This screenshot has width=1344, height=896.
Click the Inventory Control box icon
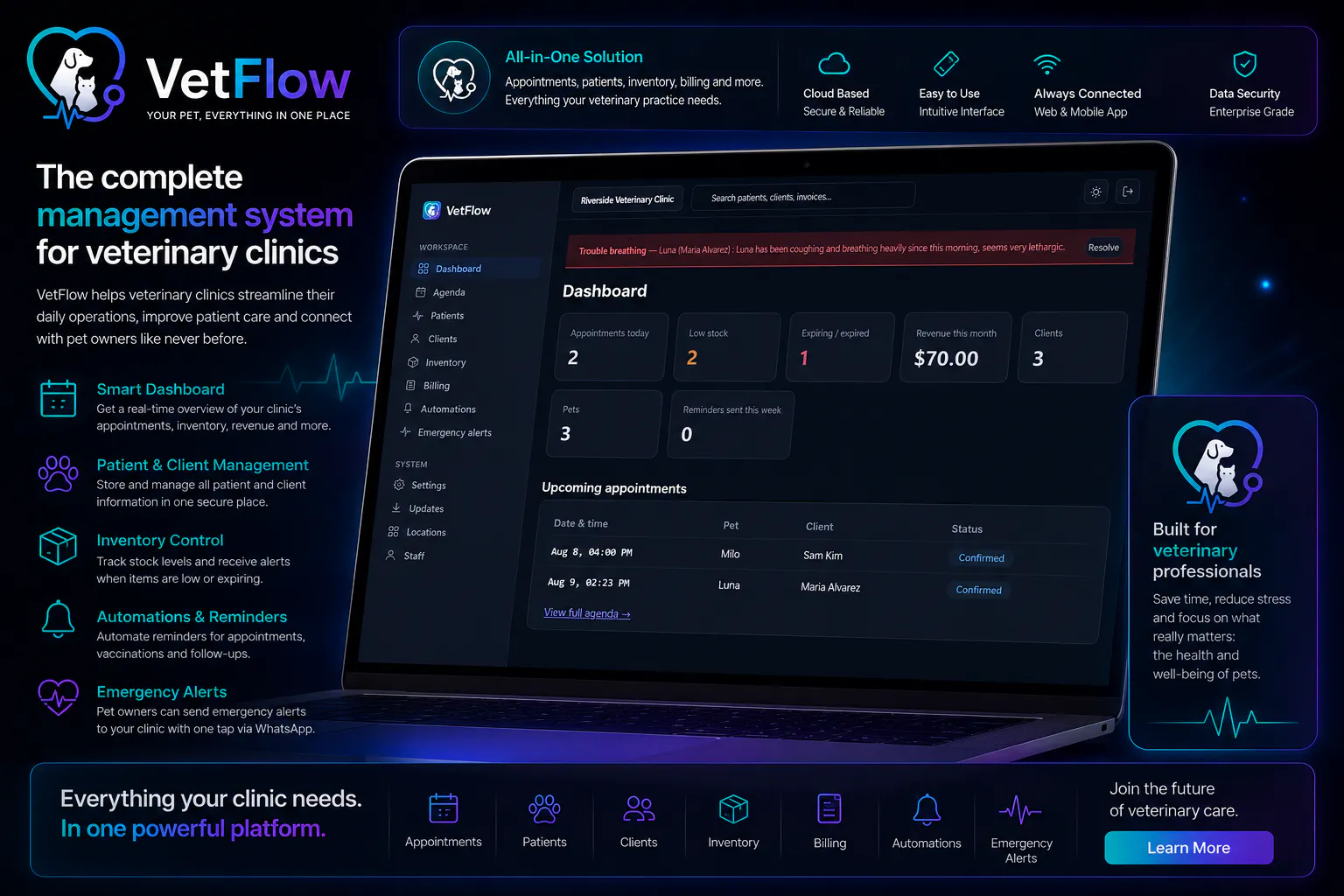click(59, 546)
